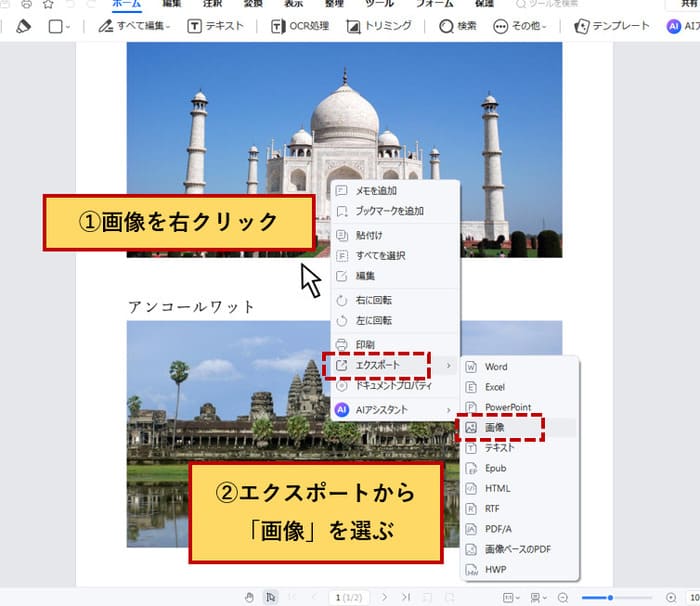
Task: Click the page number input field
Action: click(351, 597)
